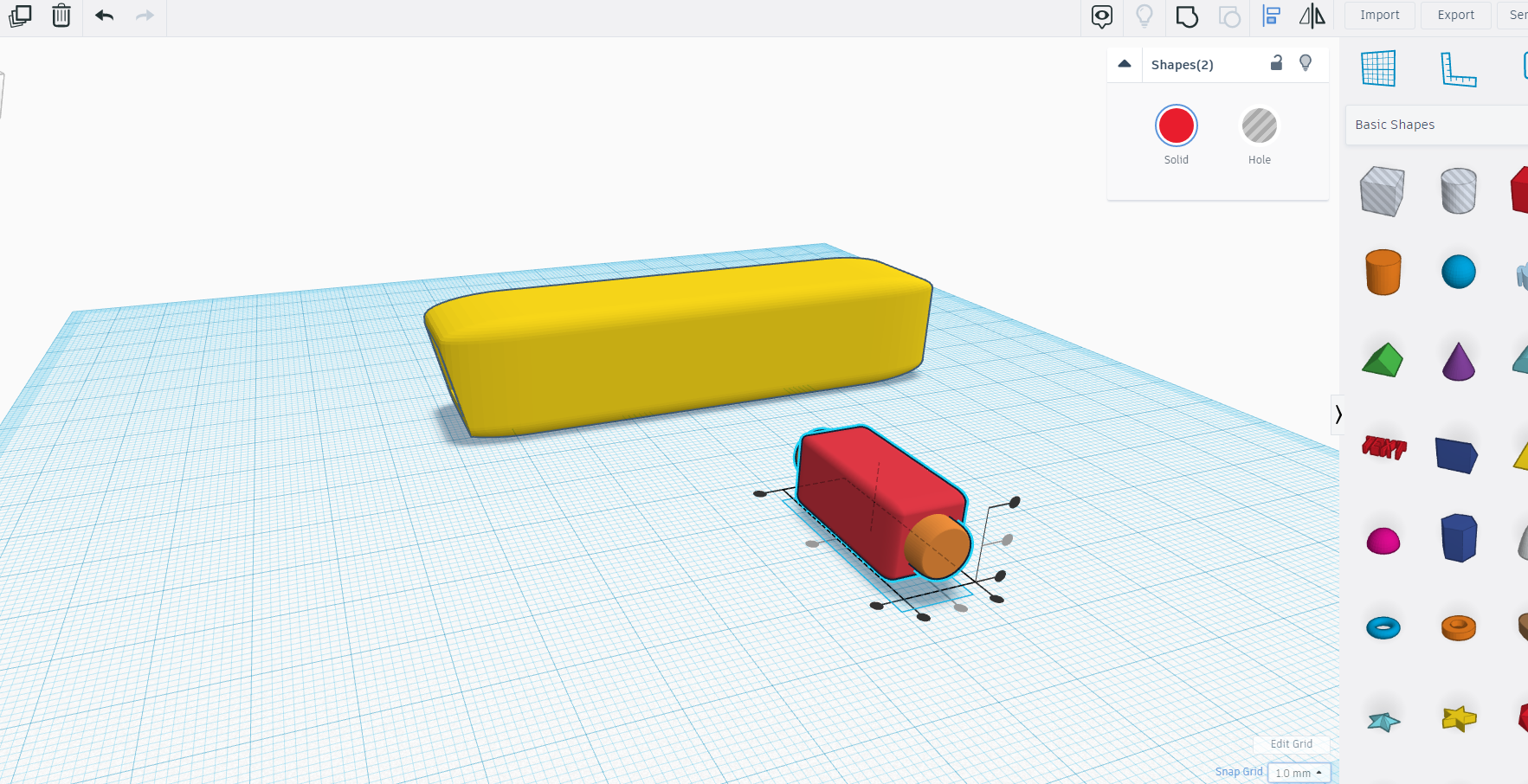This screenshot has height=784, width=1528.
Task: Delete selection with the trash icon
Action: (61, 16)
